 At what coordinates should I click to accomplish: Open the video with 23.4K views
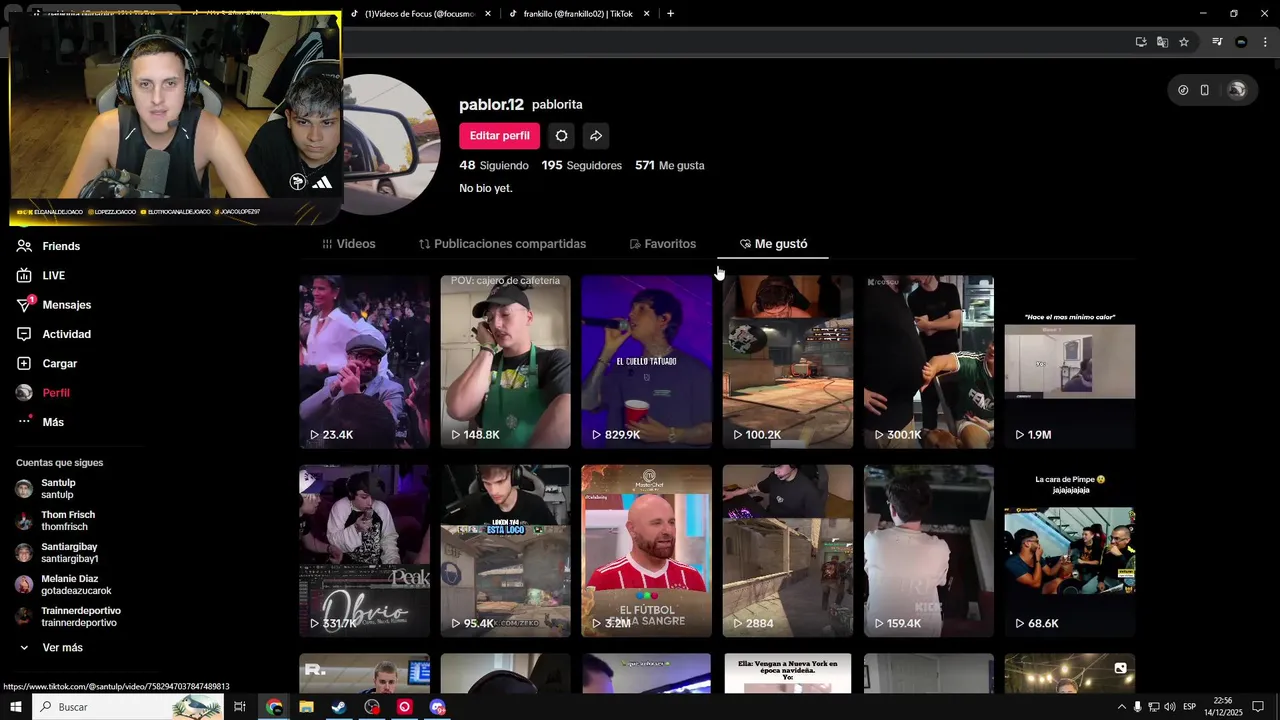coord(364,362)
